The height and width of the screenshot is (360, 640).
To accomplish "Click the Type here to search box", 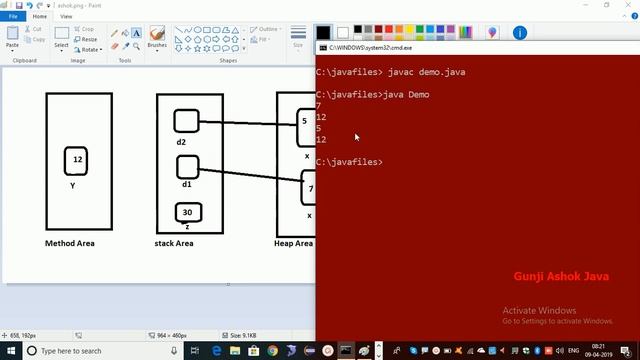I will pyautogui.click(x=104, y=351).
